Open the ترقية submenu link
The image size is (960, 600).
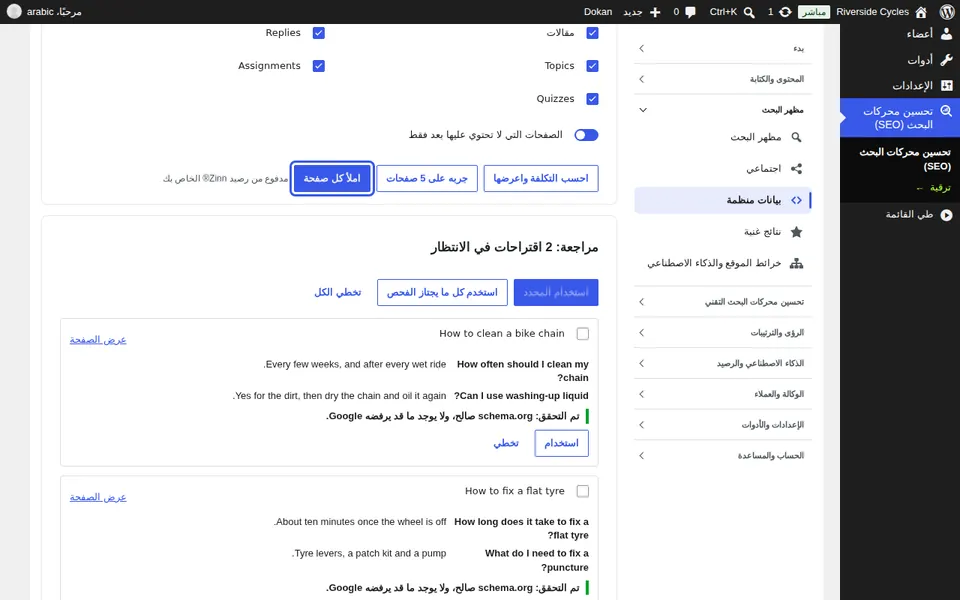point(933,188)
